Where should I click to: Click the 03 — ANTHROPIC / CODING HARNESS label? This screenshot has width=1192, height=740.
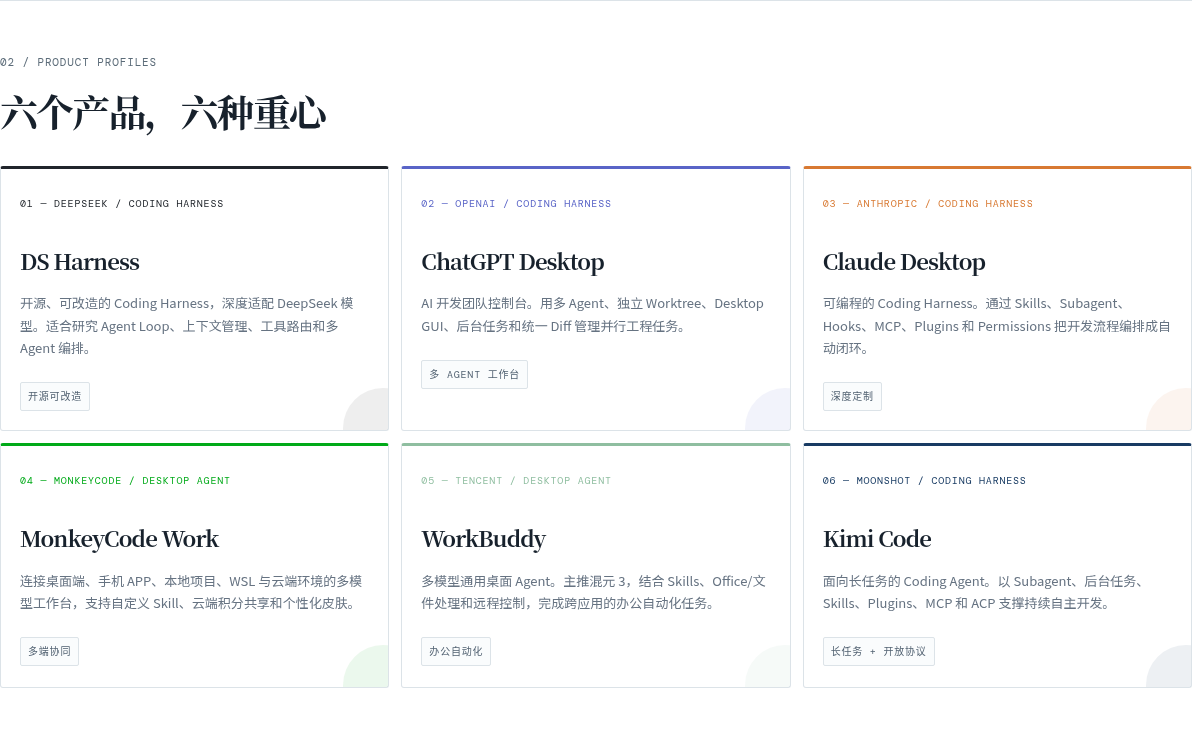[927, 204]
